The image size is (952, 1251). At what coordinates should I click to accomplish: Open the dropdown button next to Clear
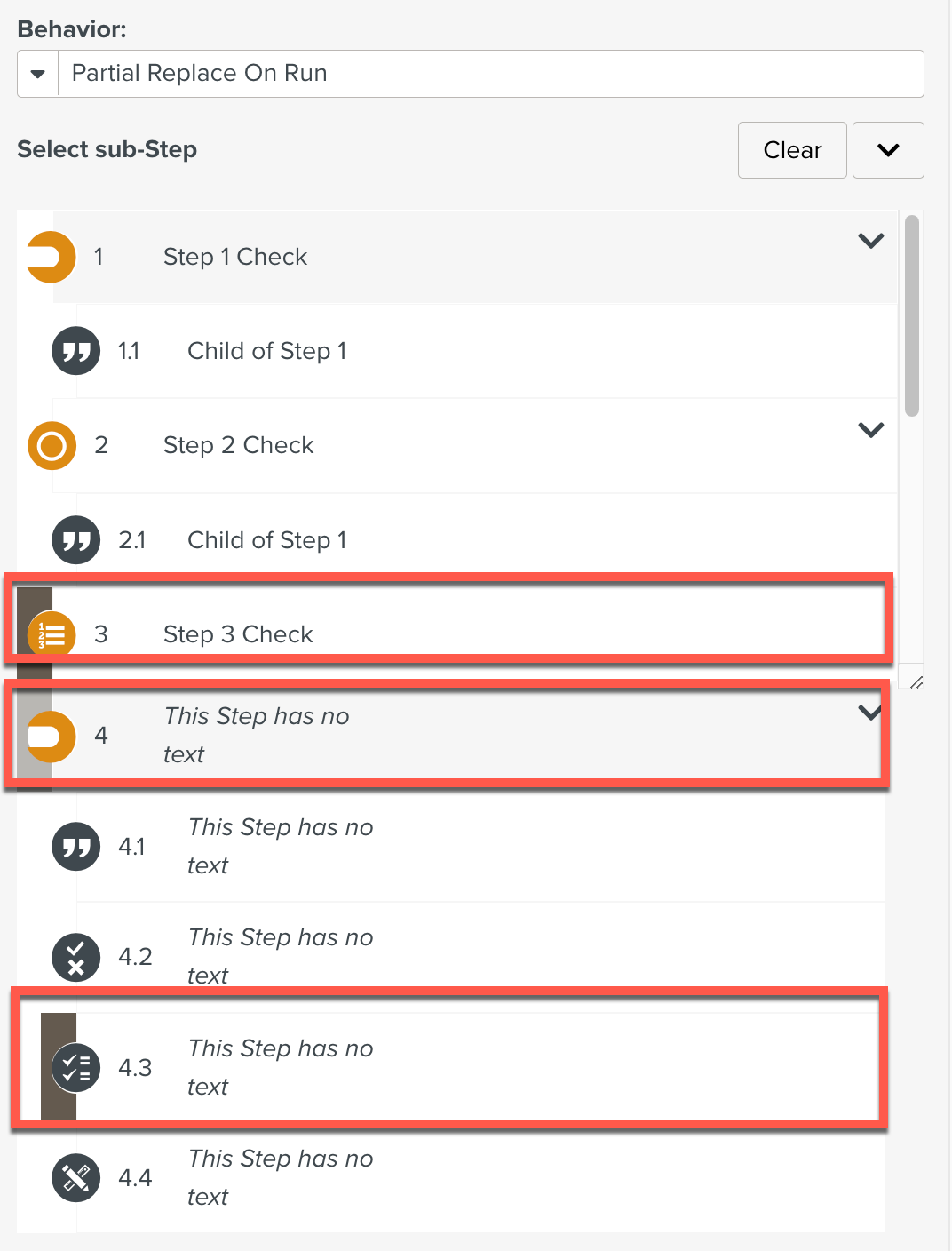point(888,150)
